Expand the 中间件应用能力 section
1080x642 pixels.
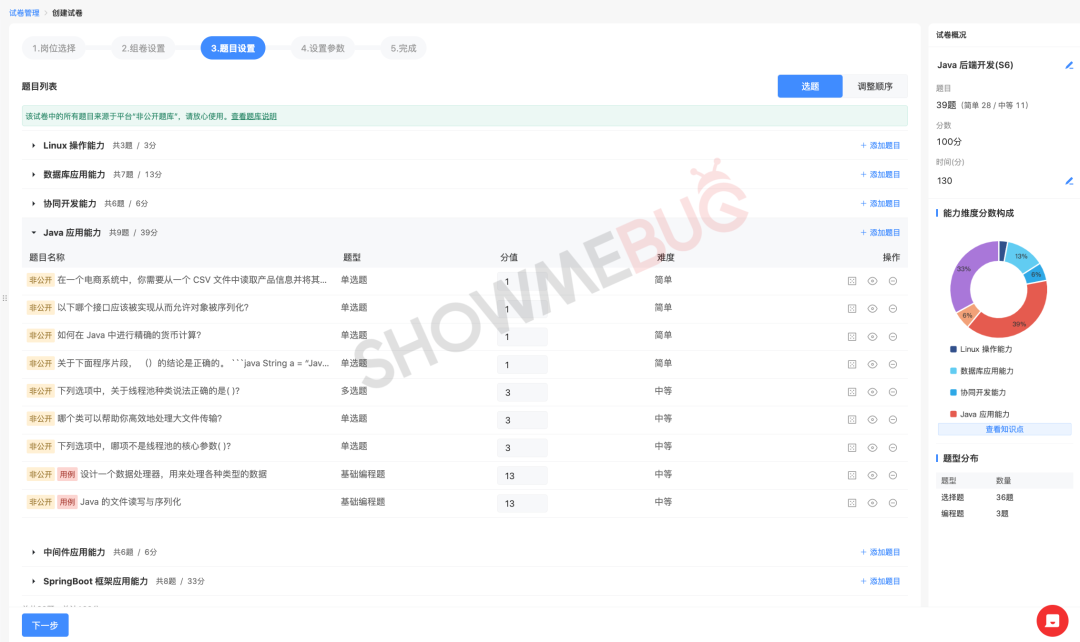point(33,552)
